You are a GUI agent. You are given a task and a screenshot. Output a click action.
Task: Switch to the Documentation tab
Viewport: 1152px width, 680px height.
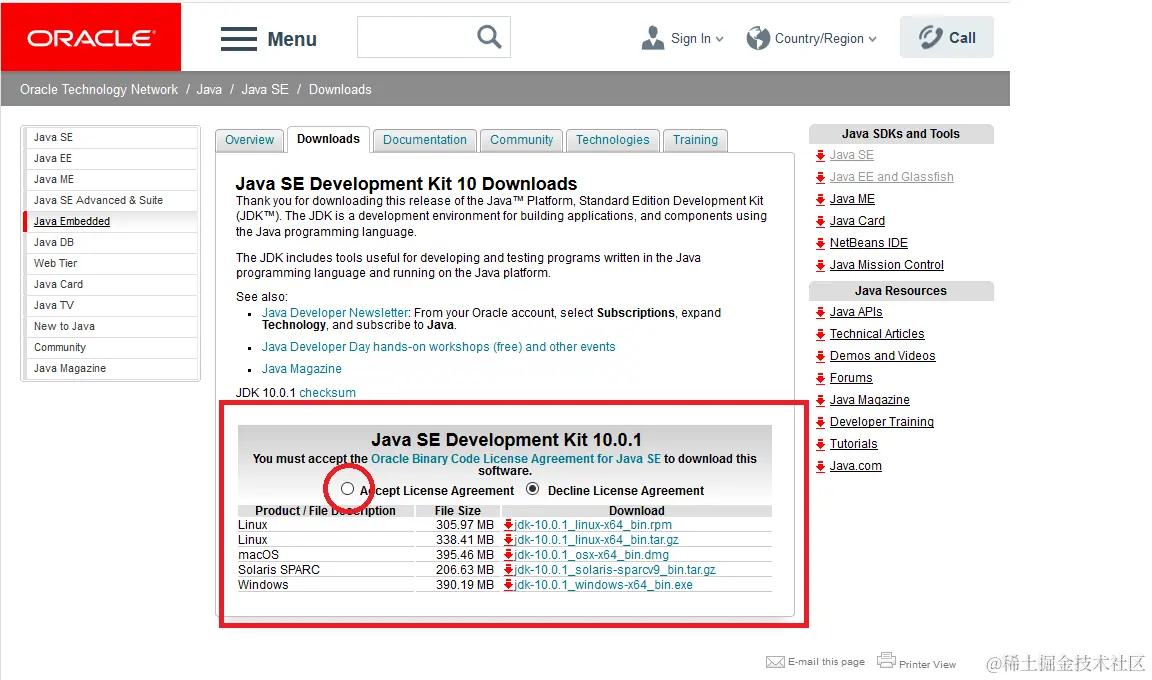pos(425,140)
